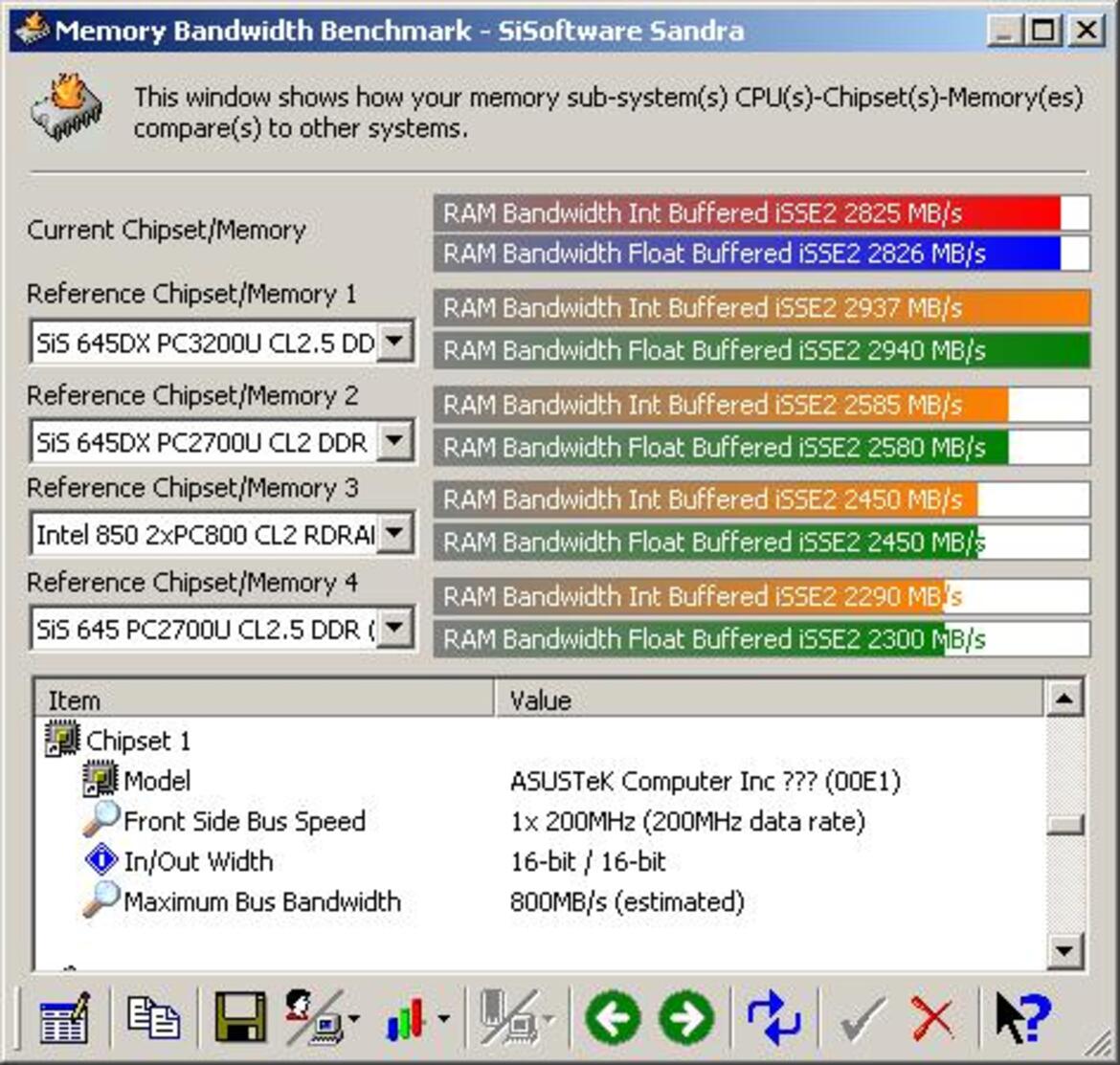Click the list's vertical scrollbar thumb
Viewport: 1120px width, 1065px height.
(x=1064, y=824)
